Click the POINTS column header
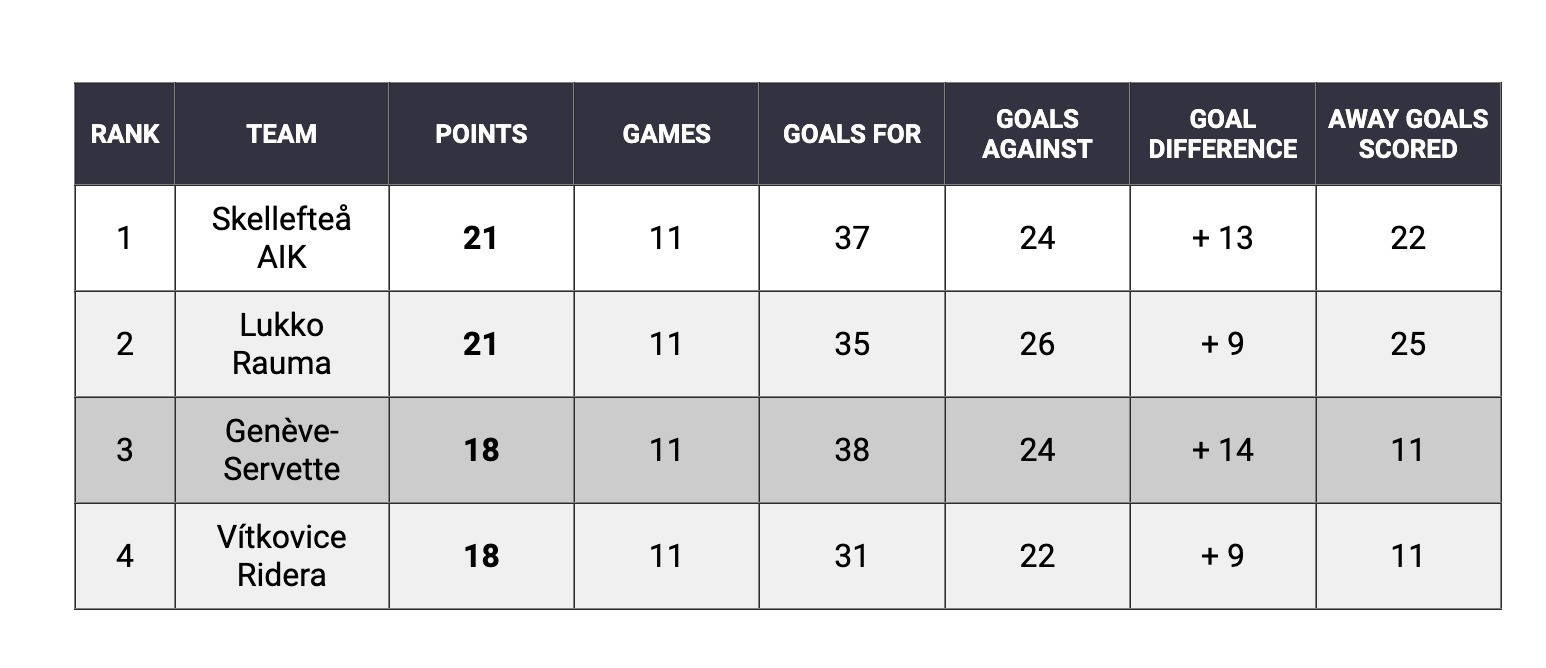Image resolution: width=1546 pixels, height=668 pixels. pyautogui.click(x=481, y=134)
